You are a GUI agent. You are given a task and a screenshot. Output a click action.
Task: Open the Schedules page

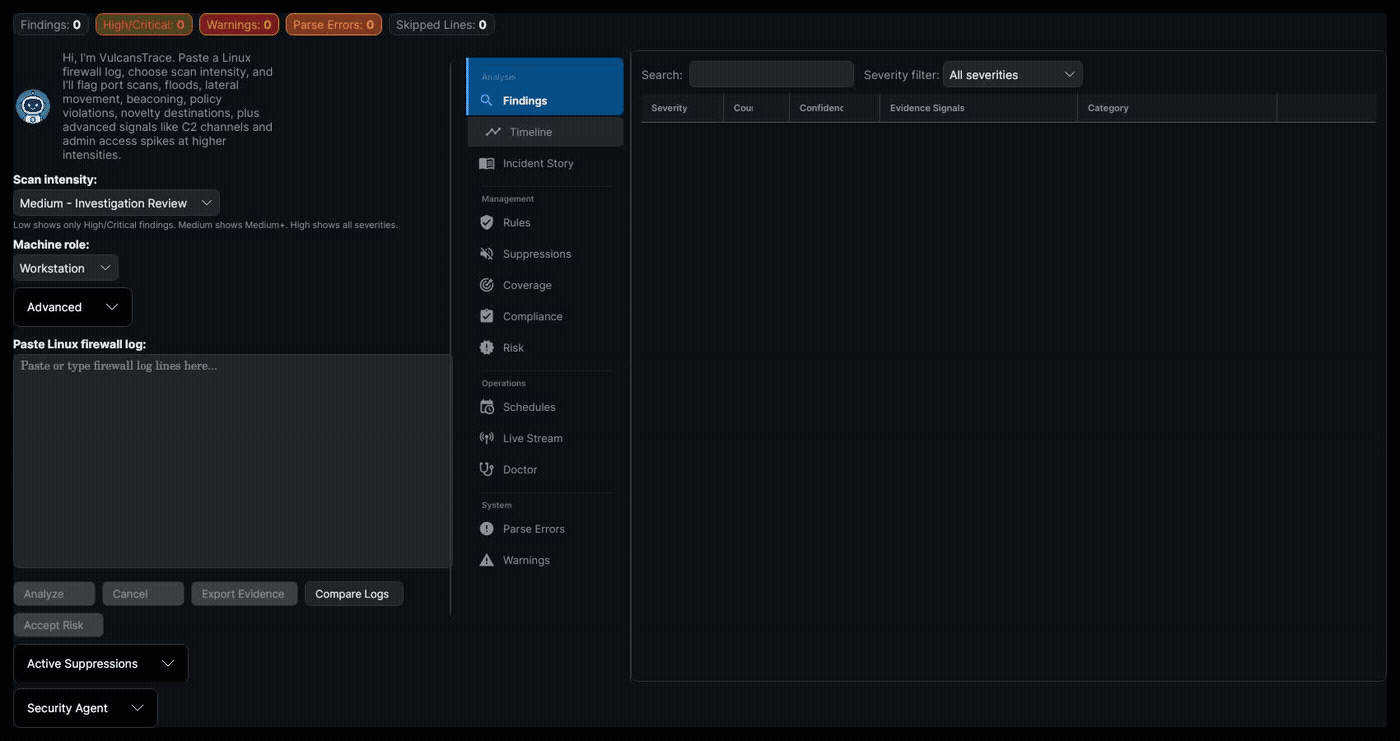(545, 407)
